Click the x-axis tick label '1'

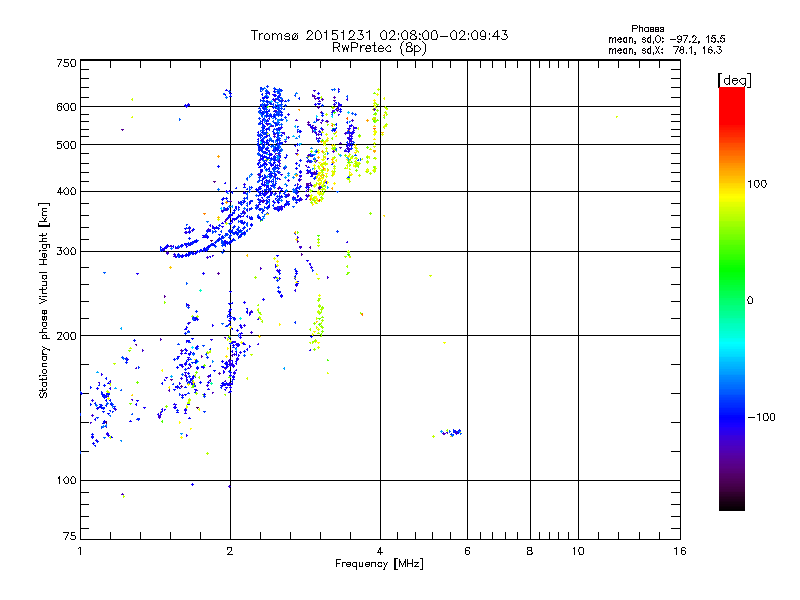point(80,551)
